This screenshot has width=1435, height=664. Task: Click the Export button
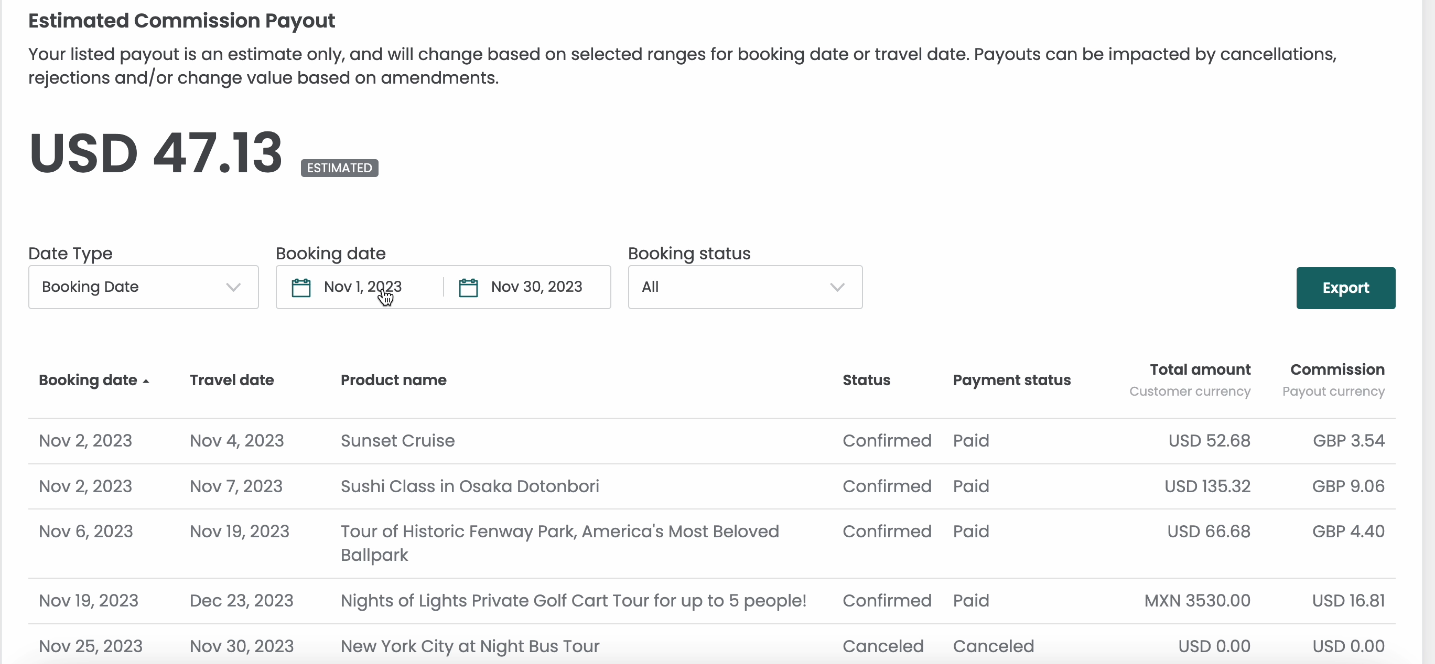1346,288
